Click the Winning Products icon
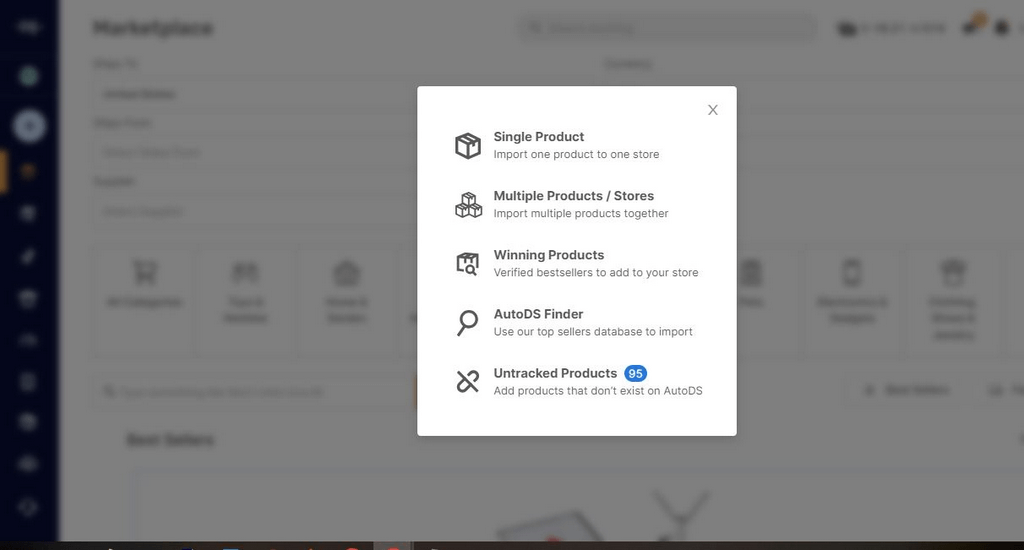 coord(467,264)
